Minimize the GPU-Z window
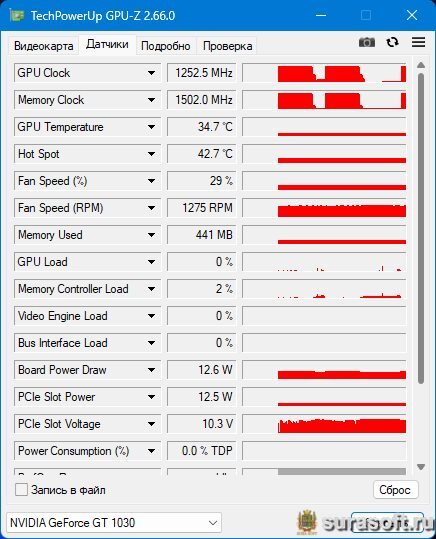 pyautogui.click(x=321, y=15)
